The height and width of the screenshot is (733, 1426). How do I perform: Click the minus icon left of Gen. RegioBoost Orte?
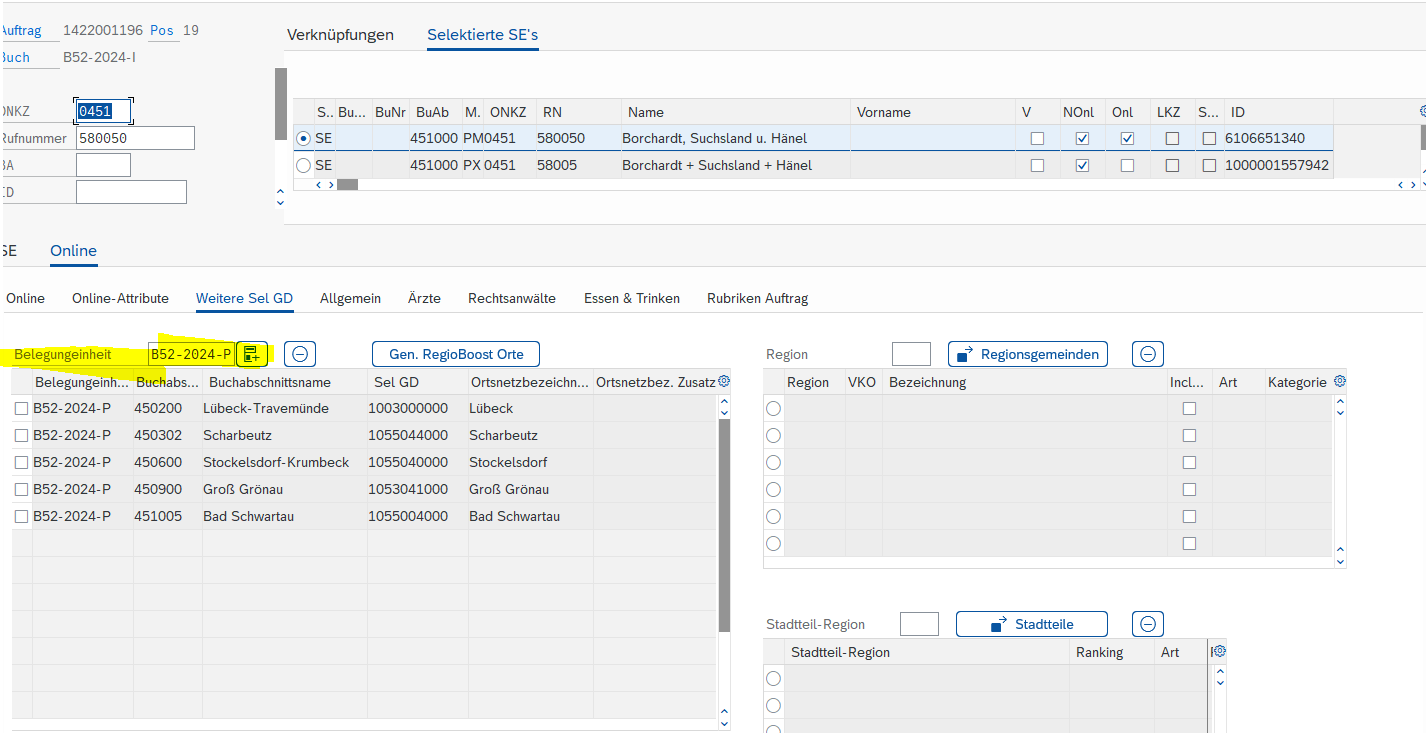click(300, 353)
